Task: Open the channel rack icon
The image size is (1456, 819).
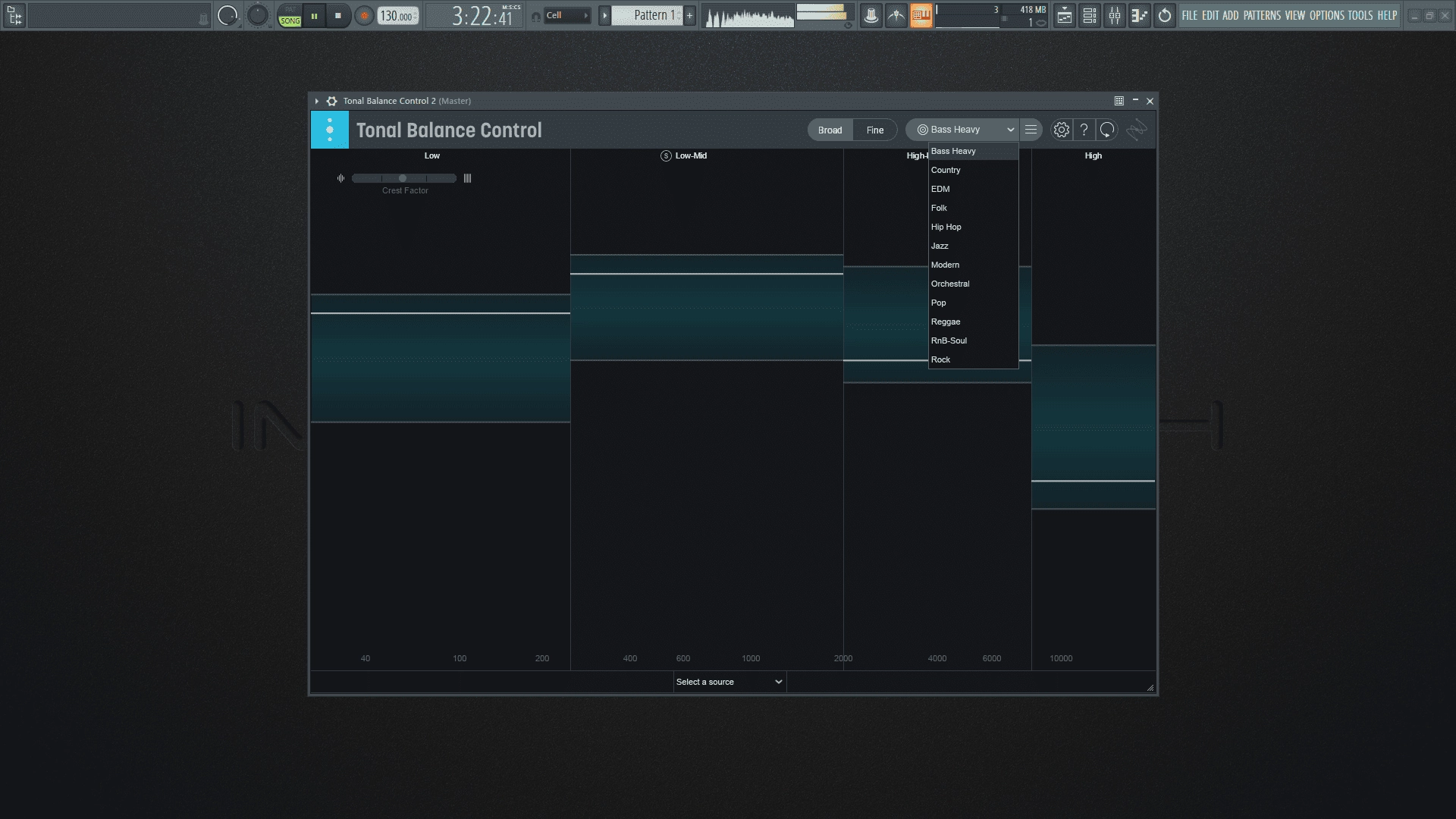Action: click(1090, 15)
